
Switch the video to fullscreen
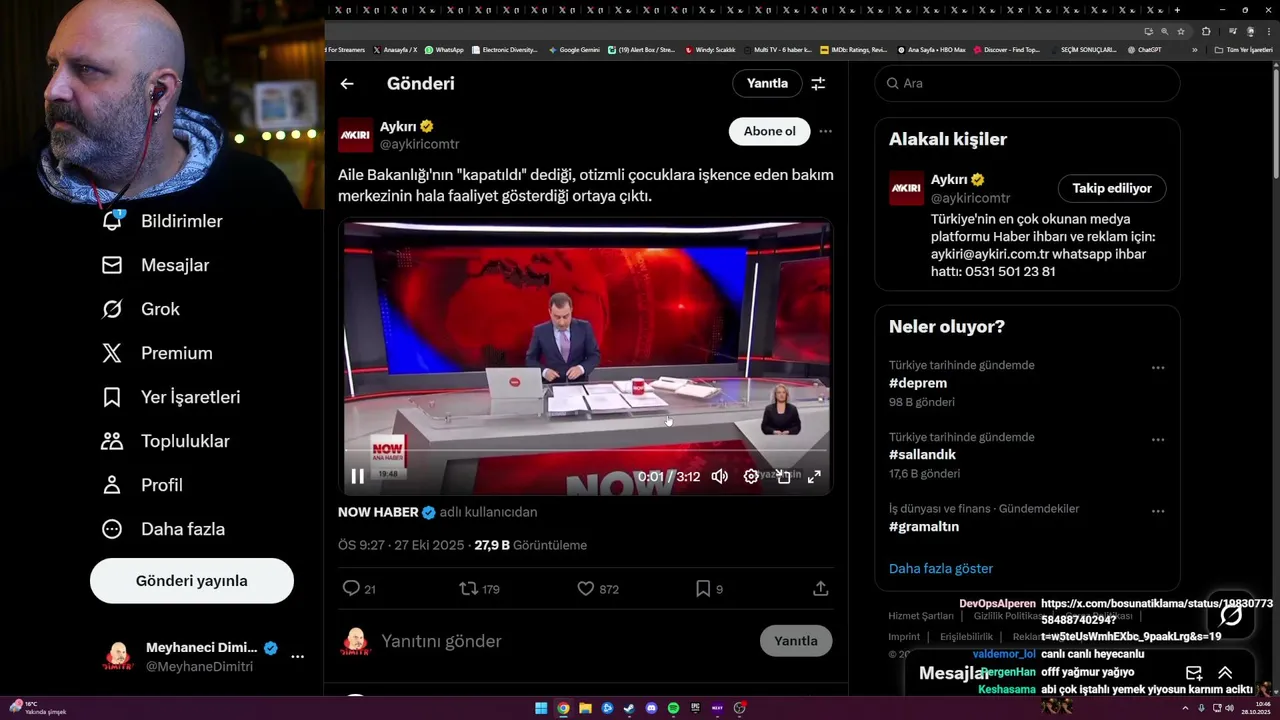[x=814, y=476]
